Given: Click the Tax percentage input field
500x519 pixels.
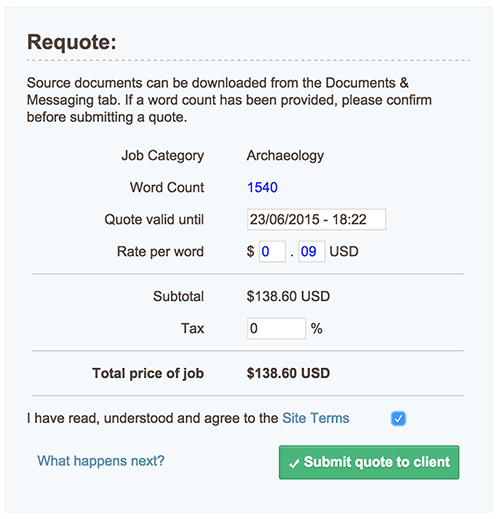Looking at the screenshot, I should [x=276, y=328].
